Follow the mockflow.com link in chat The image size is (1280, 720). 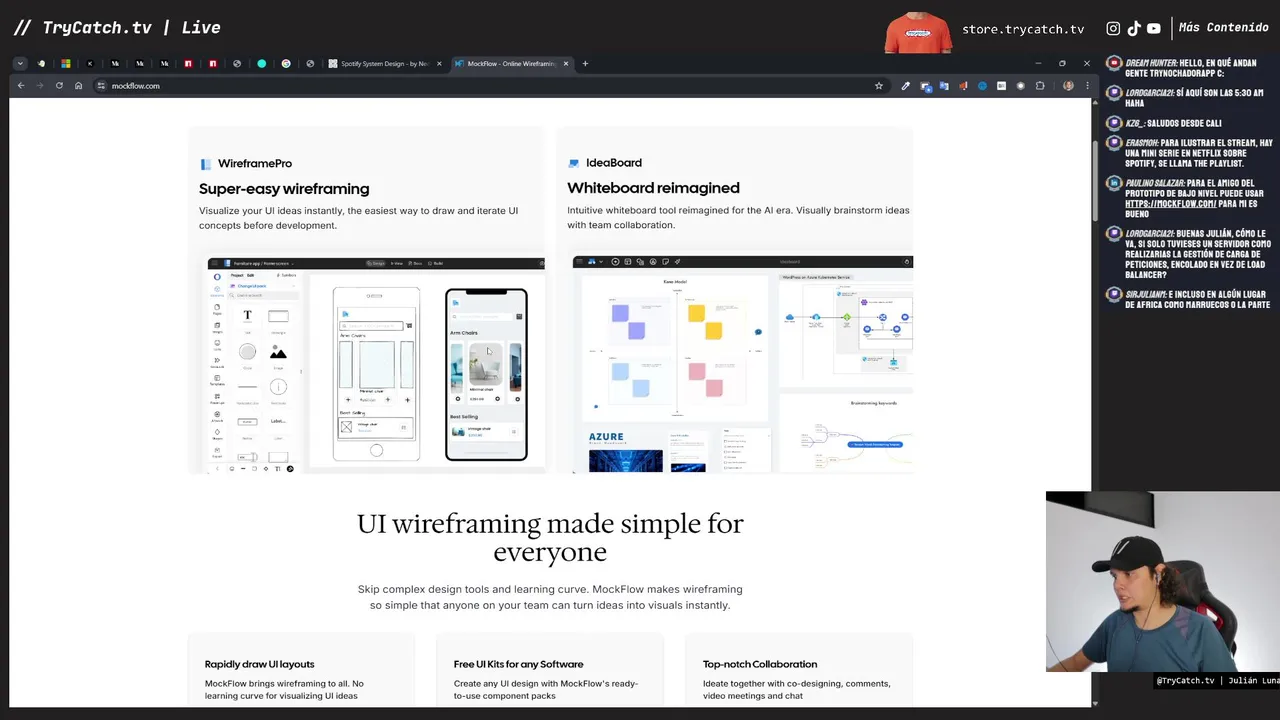click(x=1171, y=204)
